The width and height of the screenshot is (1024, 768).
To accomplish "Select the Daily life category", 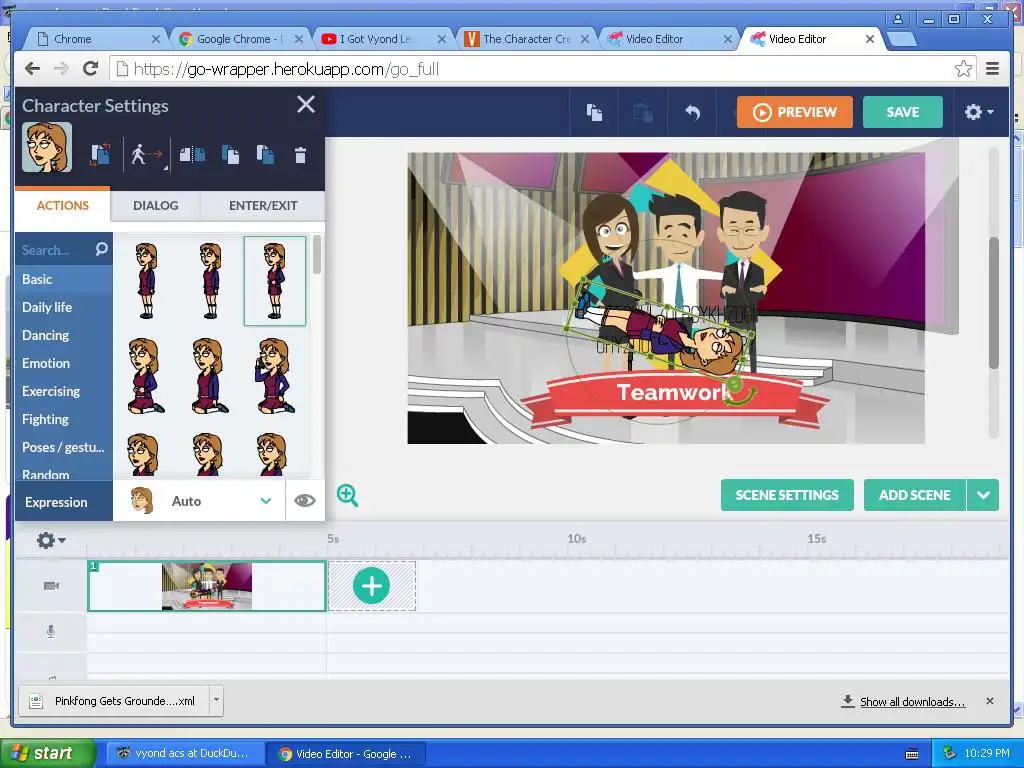I will pyautogui.click(x=63, y=307).
